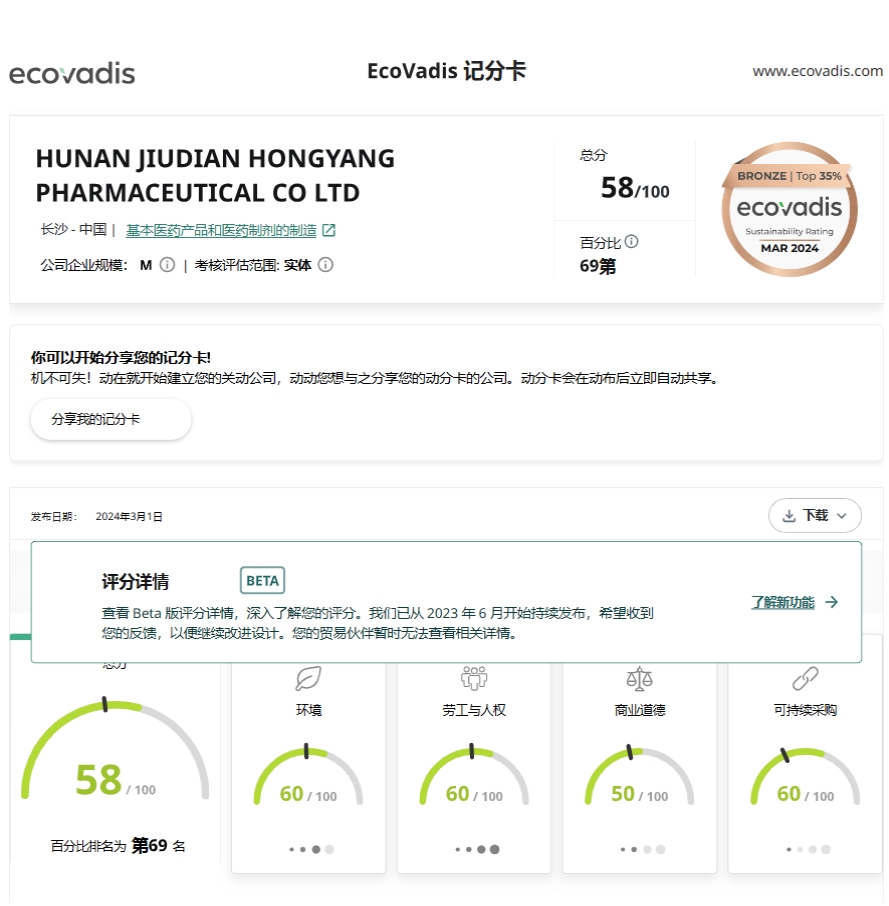Image resolution: width=889 pixels, height=906 pixels.
Task: Click the info icon beside 百分比
Action: (631, 242)
